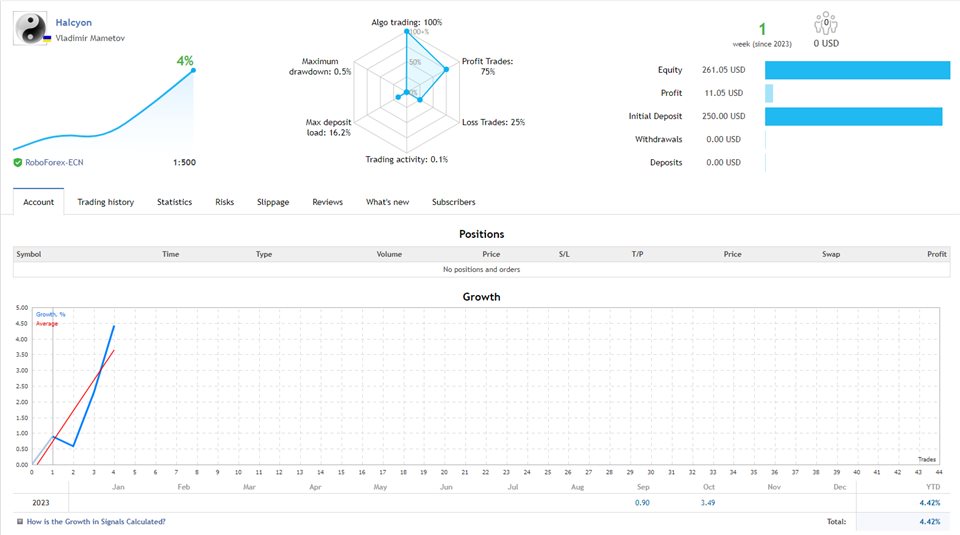Click the small growth sparkline chart
This screenshot has height=535, width=960.
coord(103,108)
